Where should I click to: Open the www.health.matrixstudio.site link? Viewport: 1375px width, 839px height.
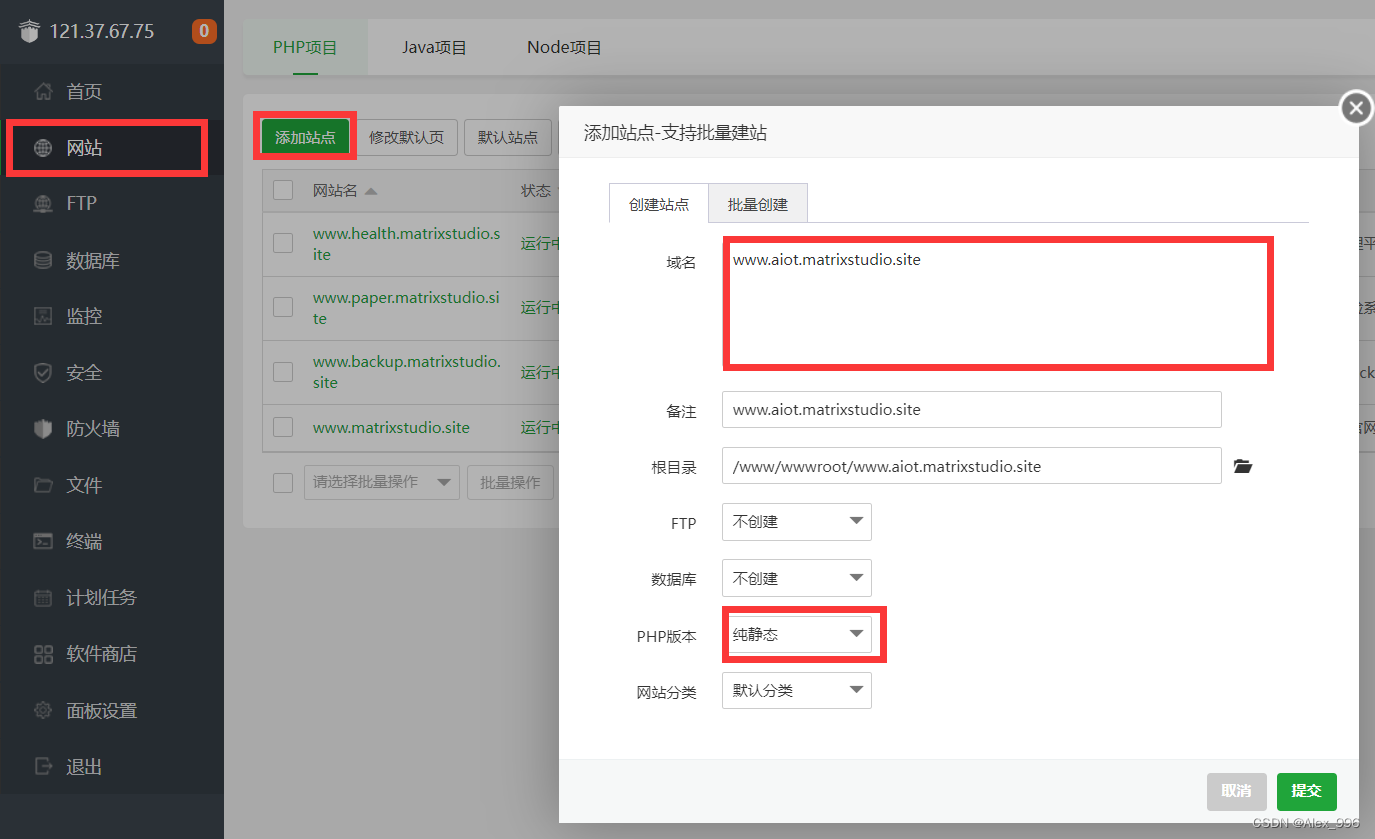[406, 244]
